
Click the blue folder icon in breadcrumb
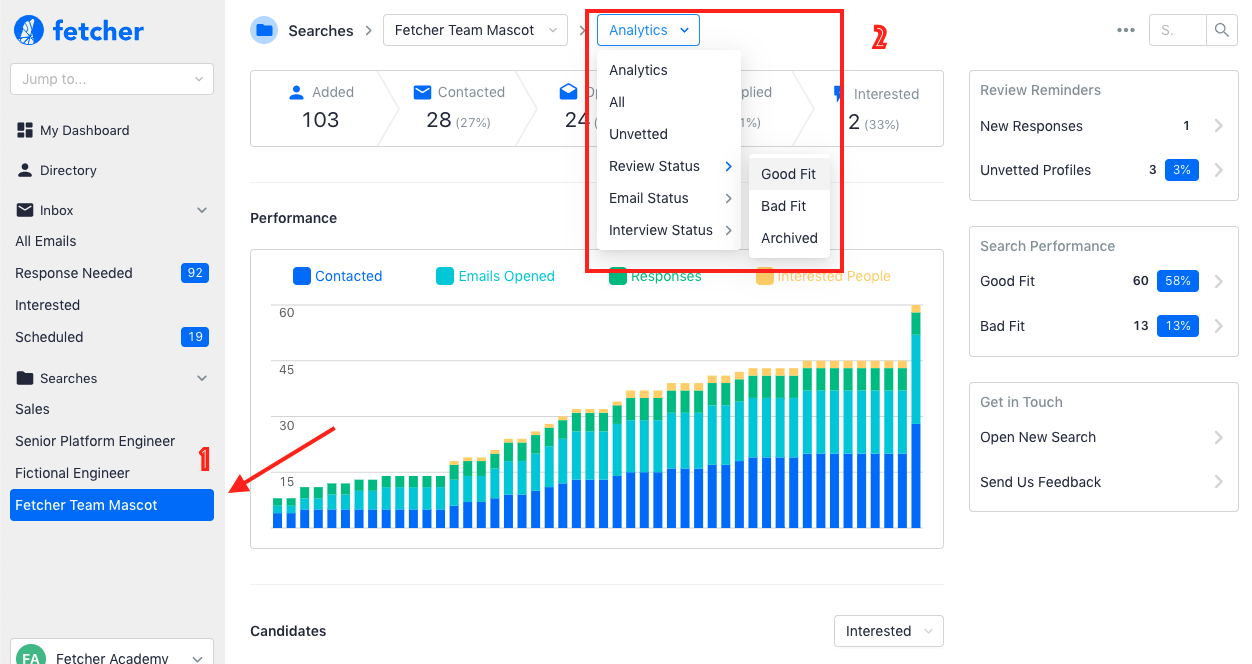tap(264, 30)
